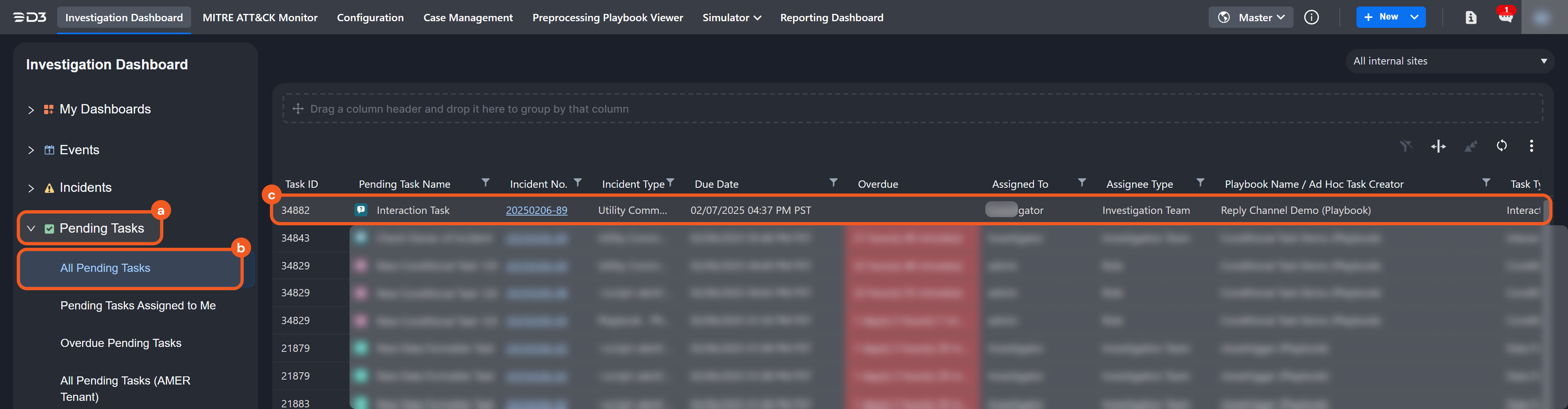The image size is (1568, 409).
Task: Select Overdue Pending Tasks
Action: click(120, 343)
